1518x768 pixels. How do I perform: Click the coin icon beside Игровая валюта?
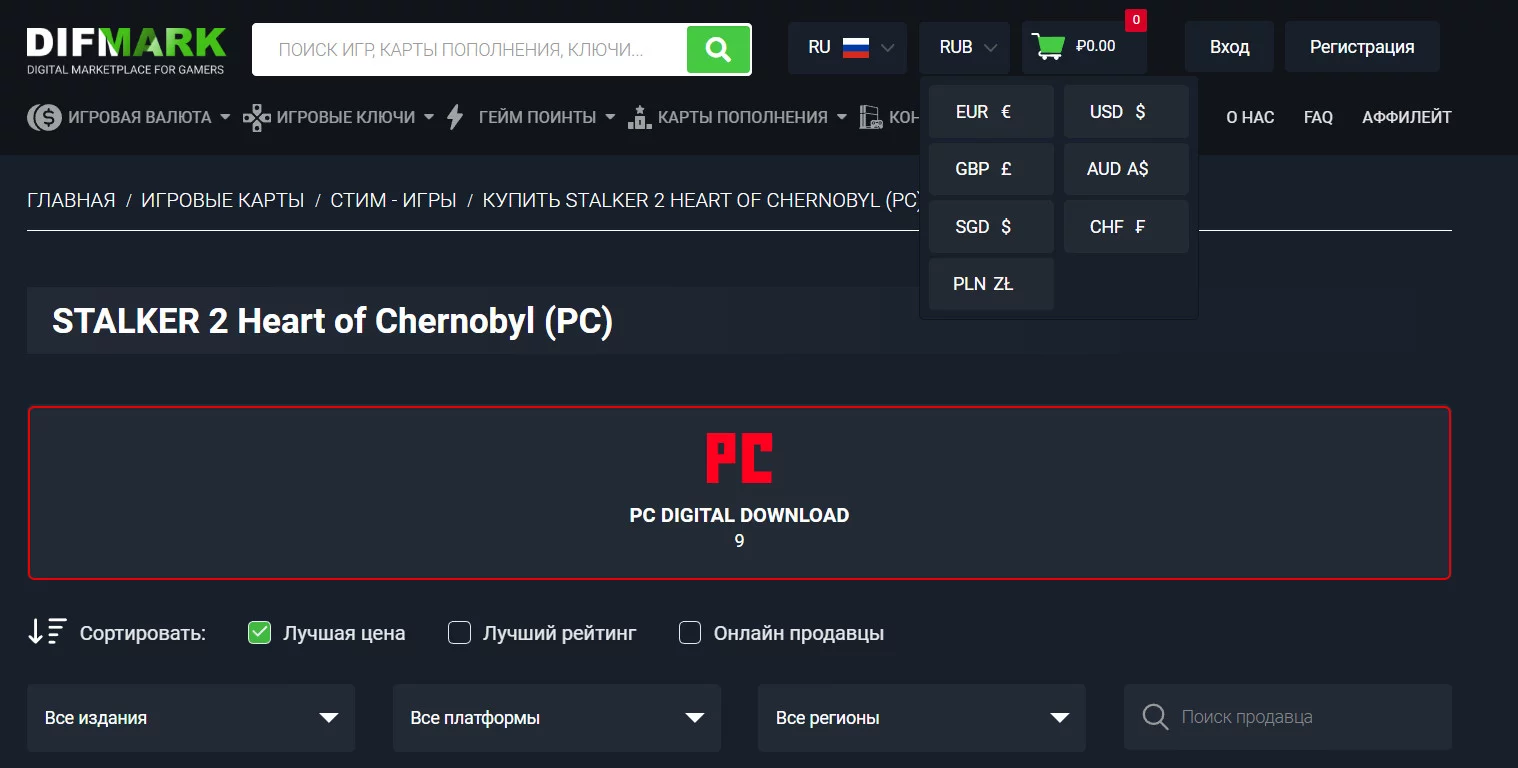[x=44, y=118]
